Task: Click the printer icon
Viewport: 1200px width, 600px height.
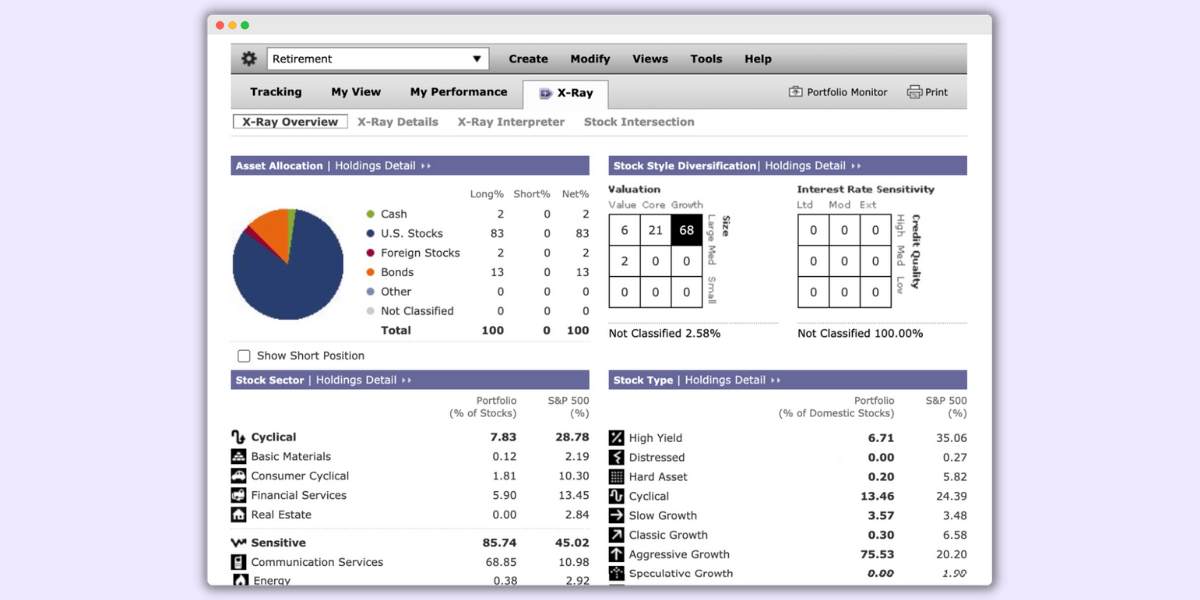Action: (914, 92)
